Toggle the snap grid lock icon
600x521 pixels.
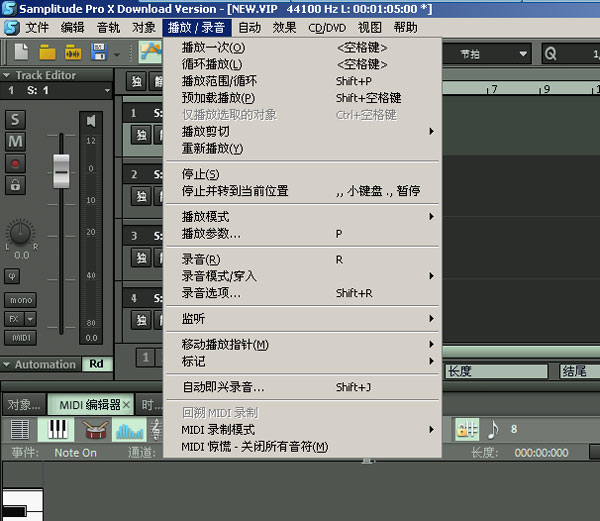(x=467, y=429)
